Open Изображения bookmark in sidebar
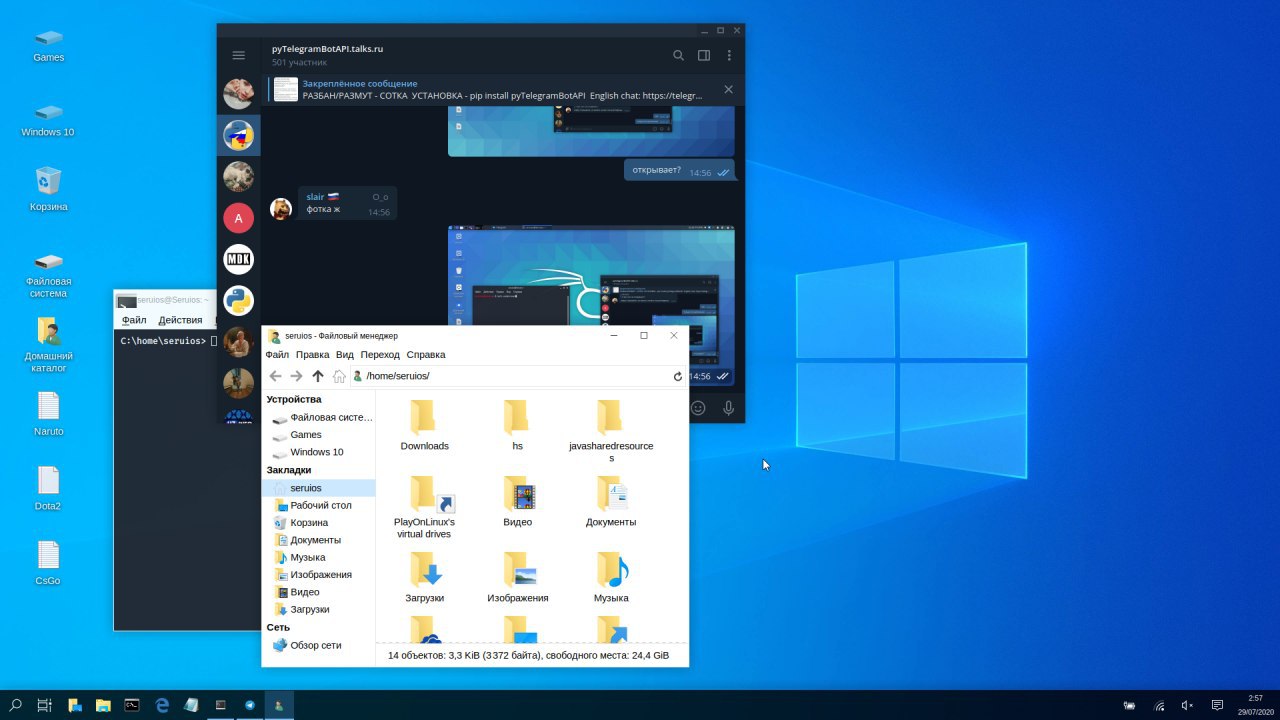The width and height of the screenshot is (1280, 720). point(318,574)
